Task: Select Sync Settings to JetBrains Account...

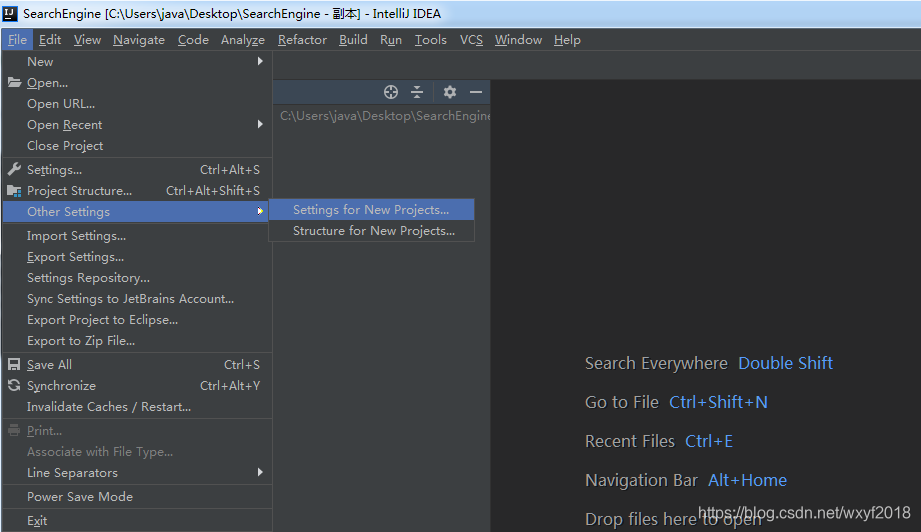Action: pos(137,299)
